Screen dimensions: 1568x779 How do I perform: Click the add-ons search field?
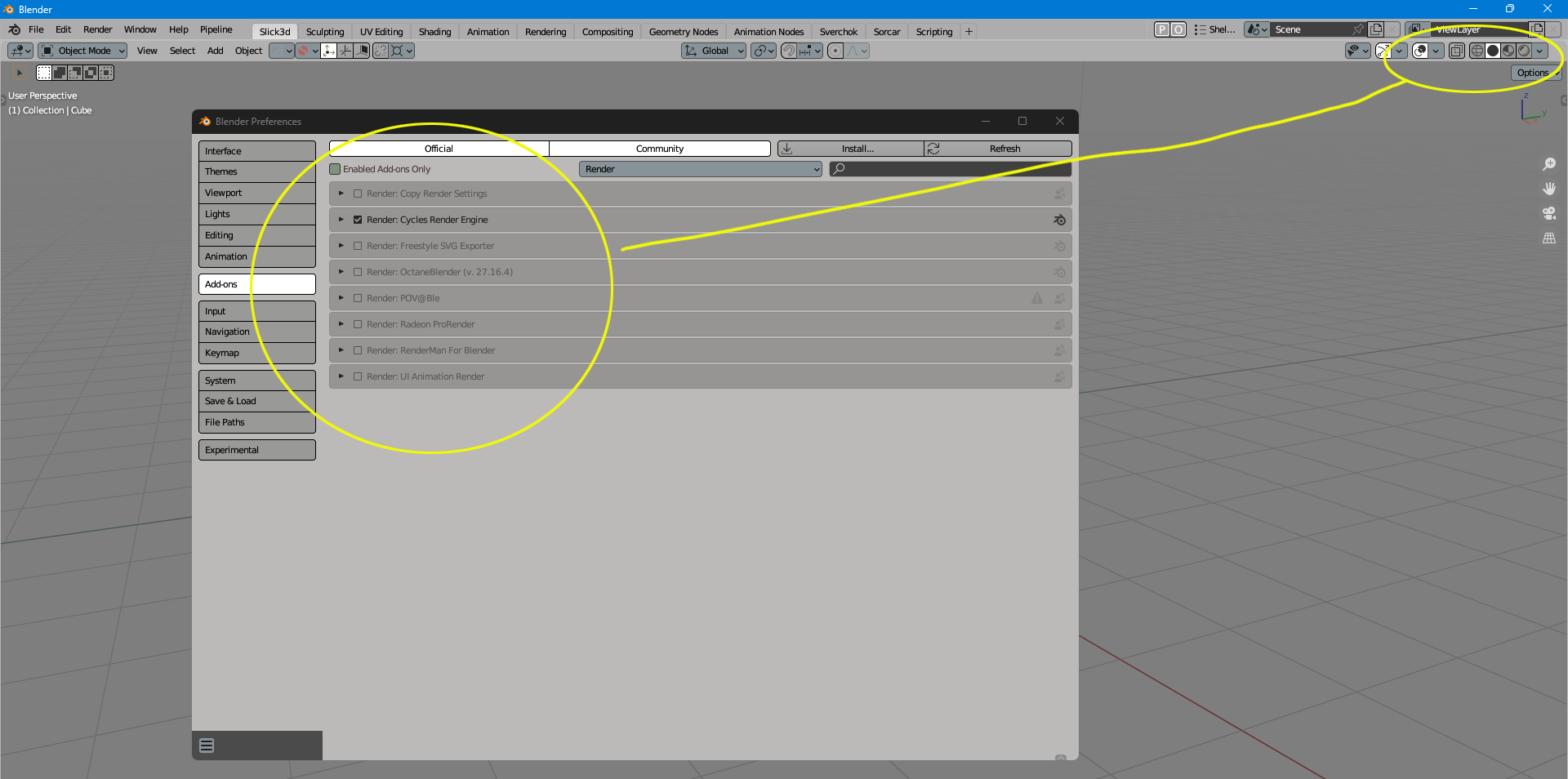950,169
